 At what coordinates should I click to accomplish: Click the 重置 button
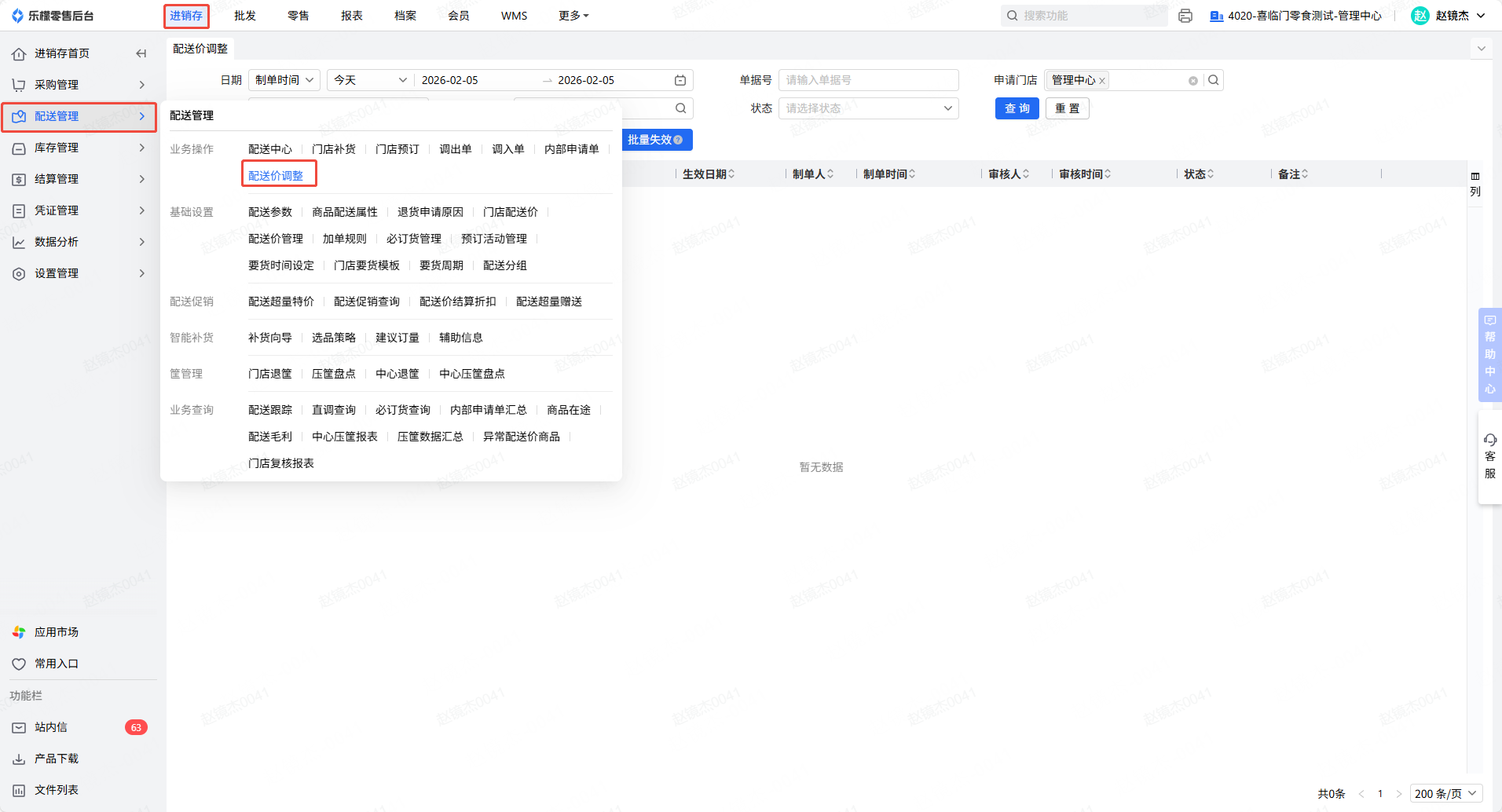(x=1068, y=108)
